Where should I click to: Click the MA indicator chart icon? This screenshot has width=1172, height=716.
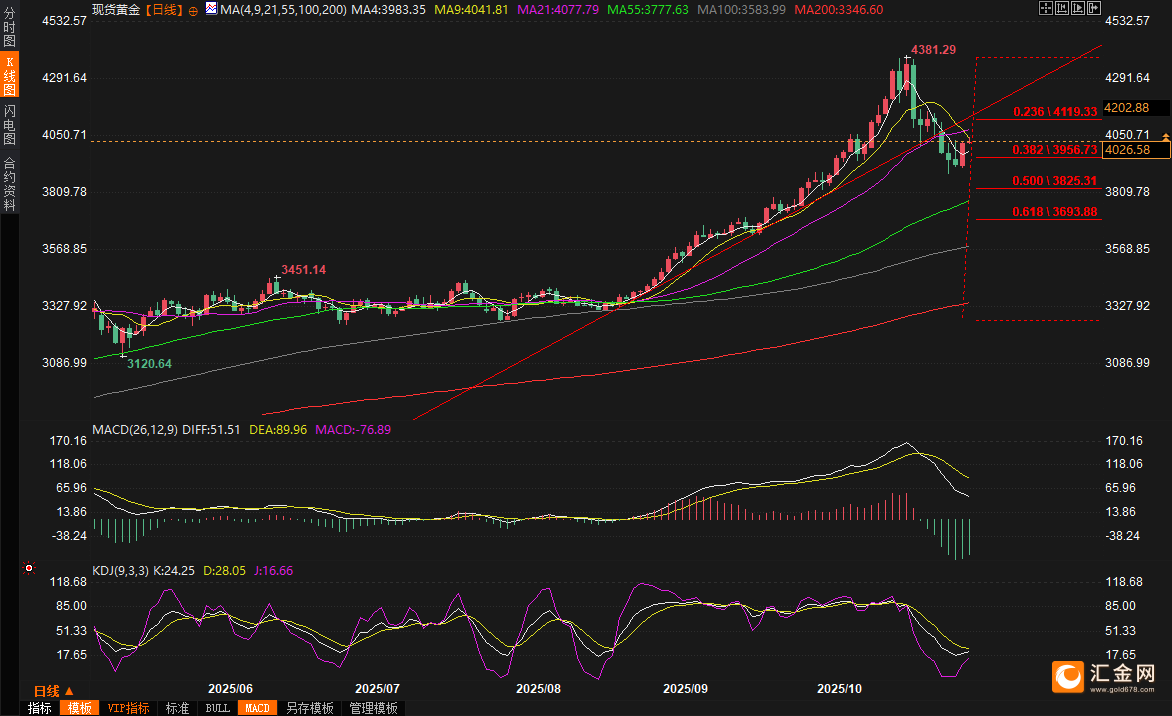[211, 8]
